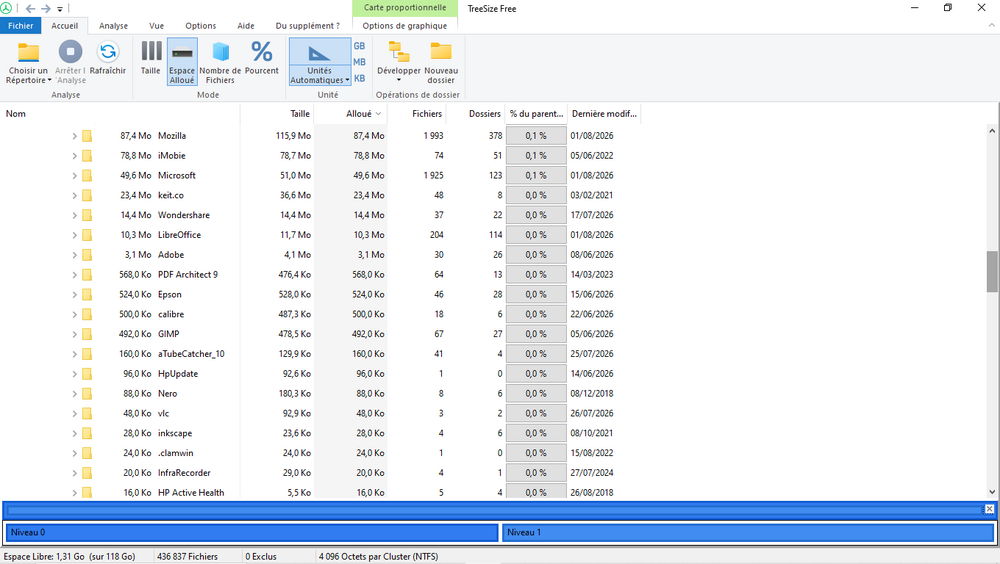Screen dimensions: 1000x564
Task: Click the keit.co folder icon
Action: coord(87,195)
